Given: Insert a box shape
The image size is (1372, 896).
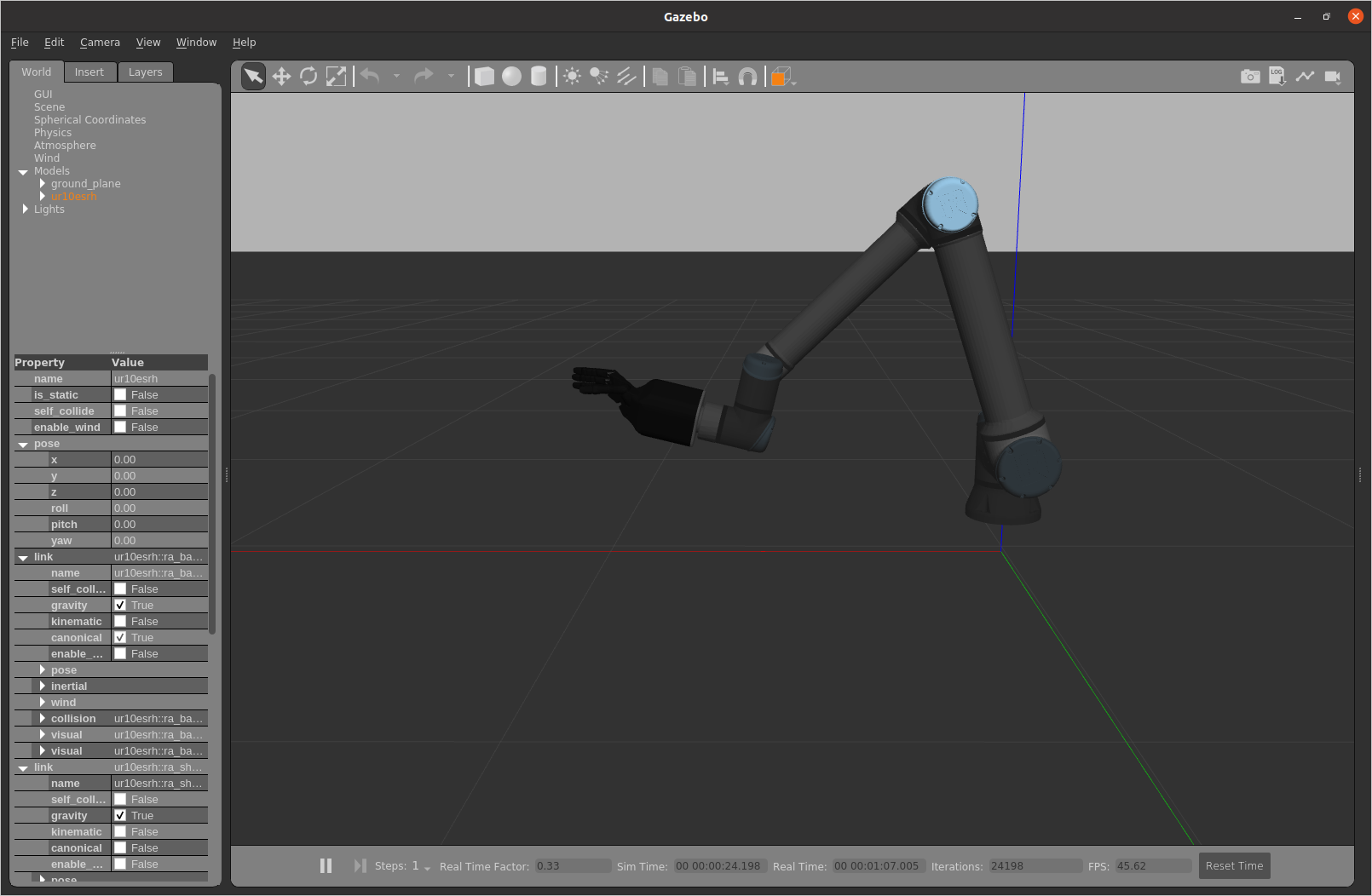Looking at the screenshot, I should pos(484,77).
